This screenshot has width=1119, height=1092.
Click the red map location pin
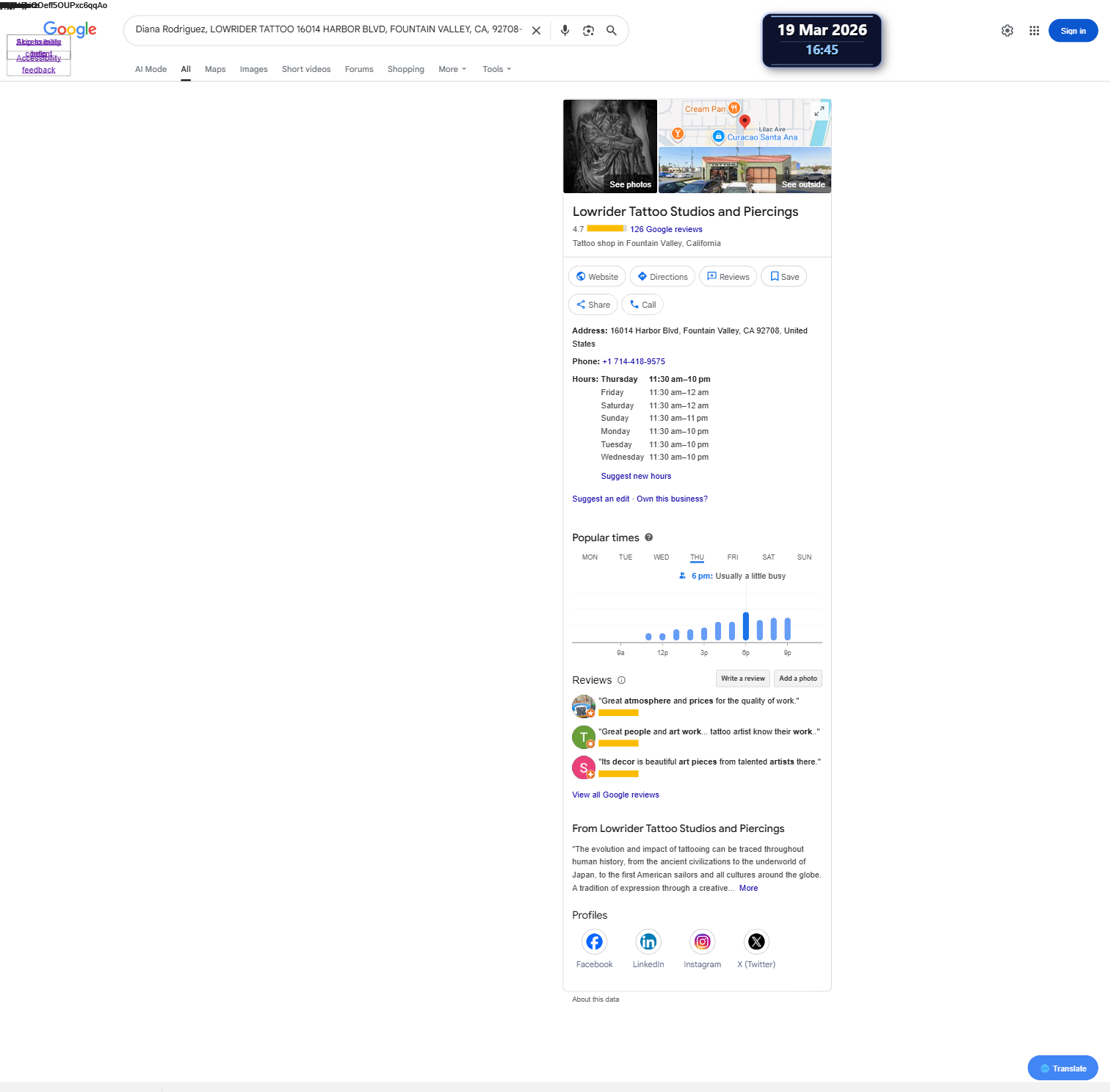pos(745,121)
